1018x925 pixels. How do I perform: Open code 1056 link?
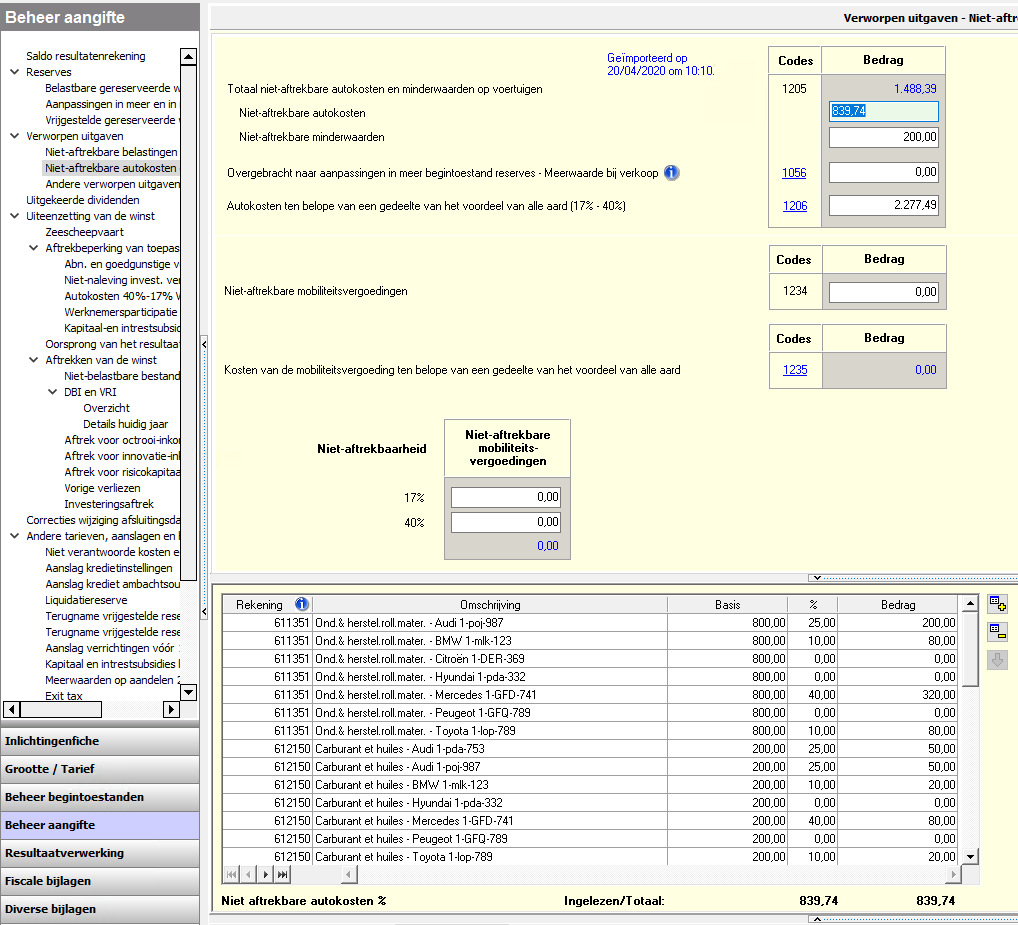(x=794, y=173)
